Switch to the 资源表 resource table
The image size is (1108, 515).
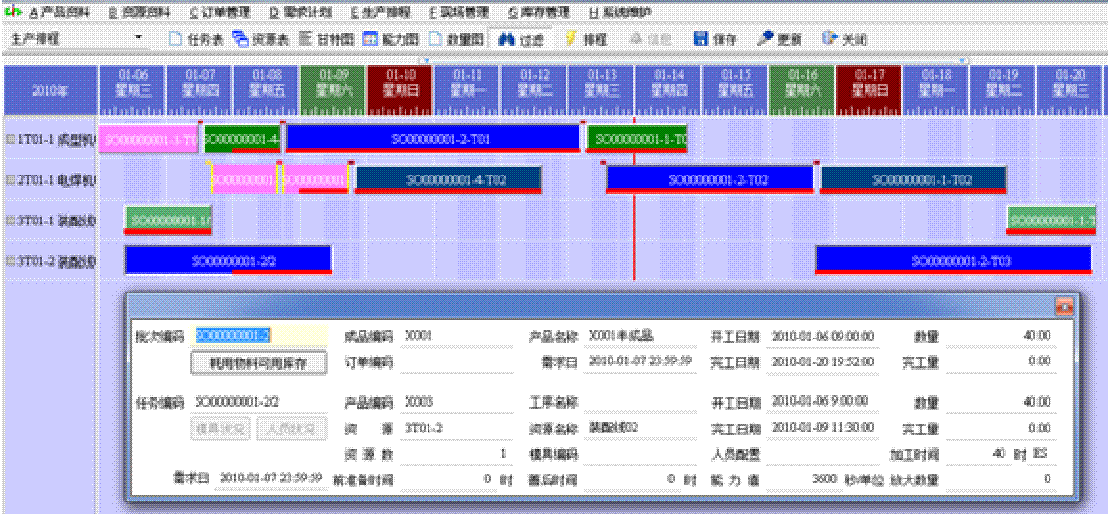coord(260,40)
